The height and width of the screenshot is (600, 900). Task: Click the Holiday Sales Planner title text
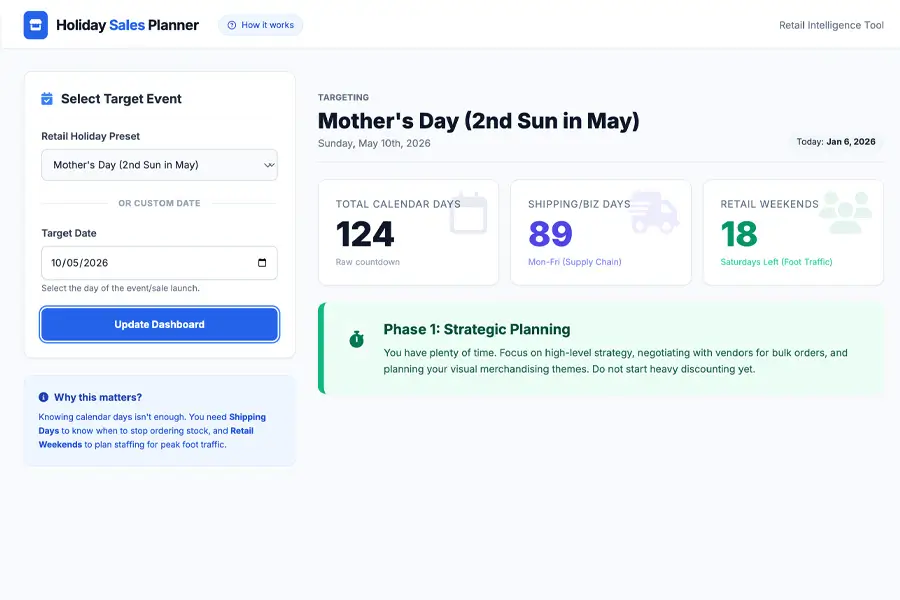pyautogui.click(x=127, y=25)
